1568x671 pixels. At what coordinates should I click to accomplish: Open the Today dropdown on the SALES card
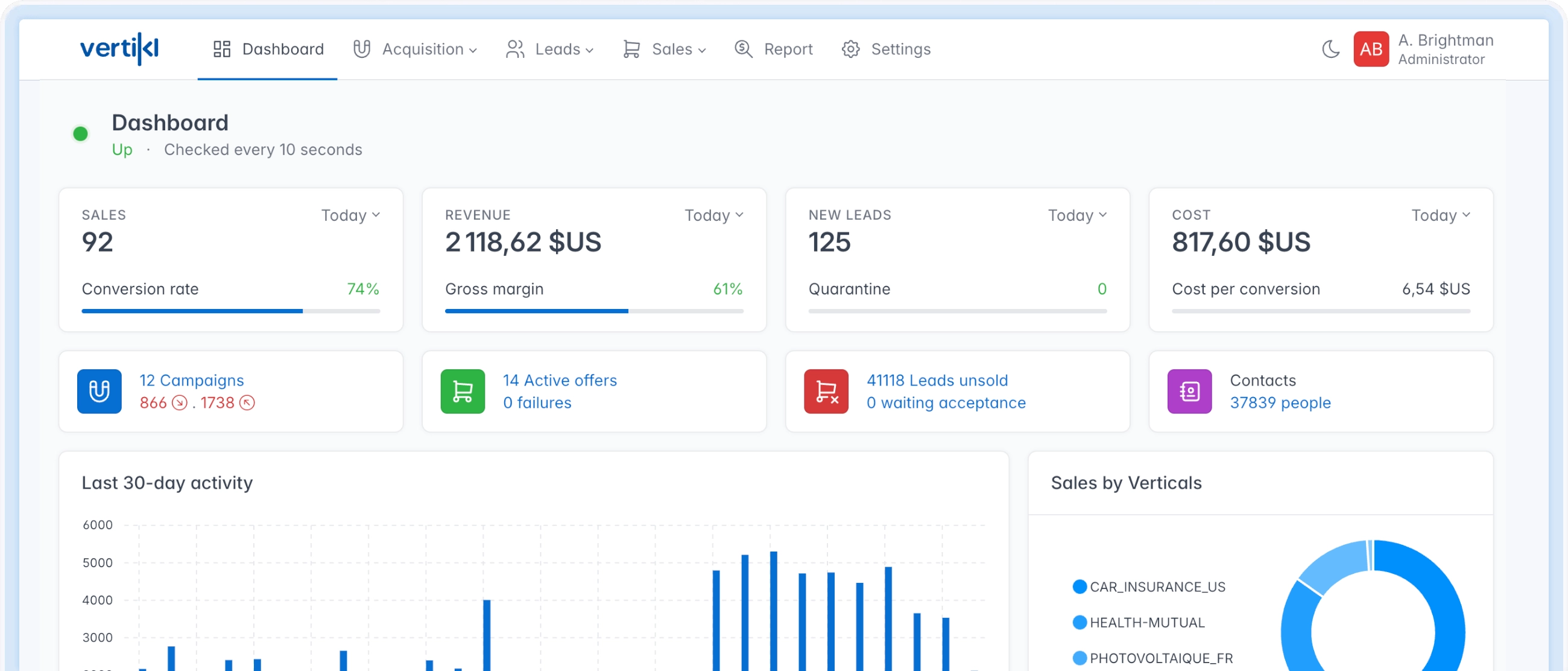pos(349,215)
